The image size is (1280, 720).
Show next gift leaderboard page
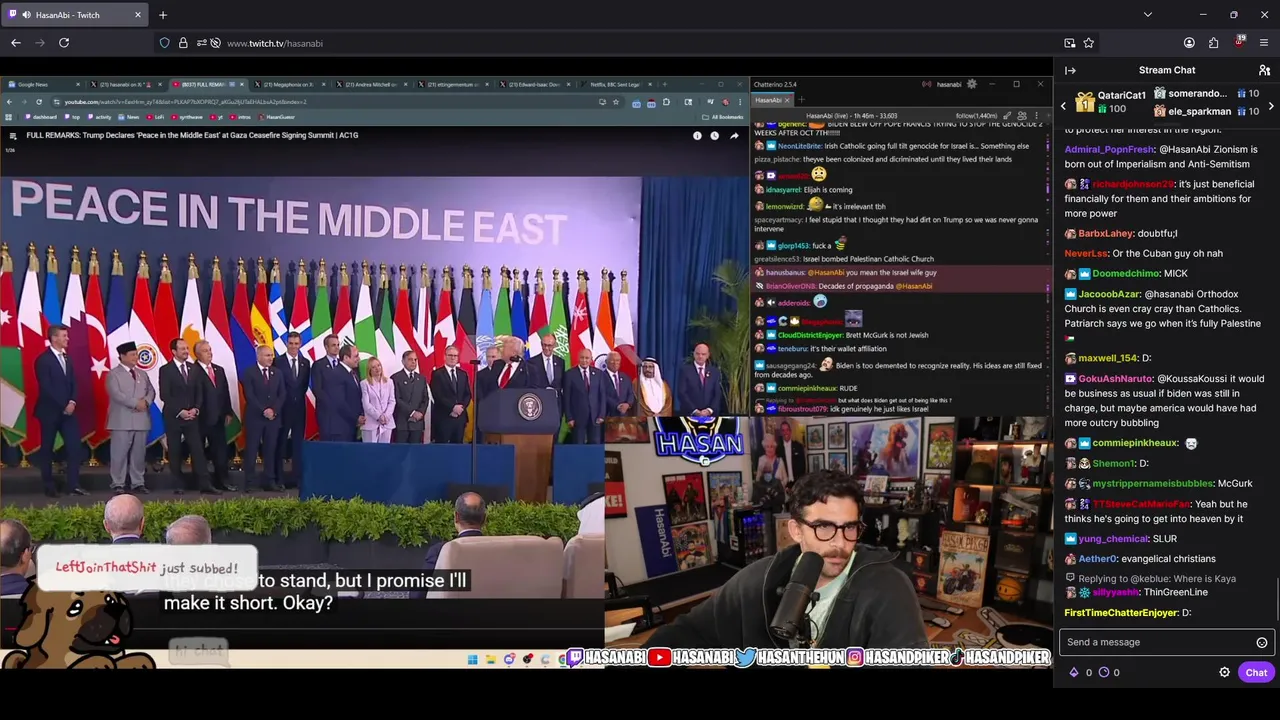[1270, 104]
